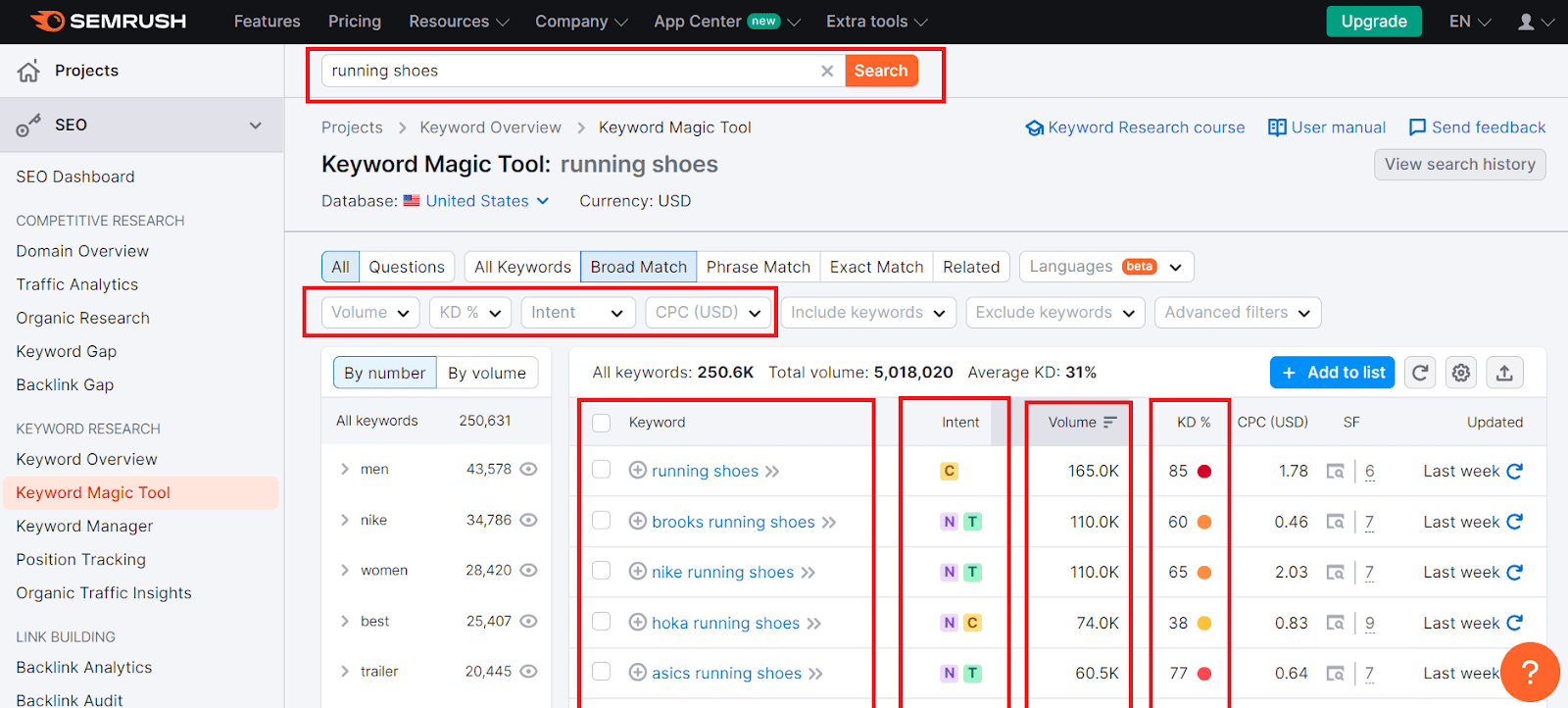The width and height of the screenshot is (1568, 708).
Task: Open the CPC (USD) filter dropdown
Action: 708,313
